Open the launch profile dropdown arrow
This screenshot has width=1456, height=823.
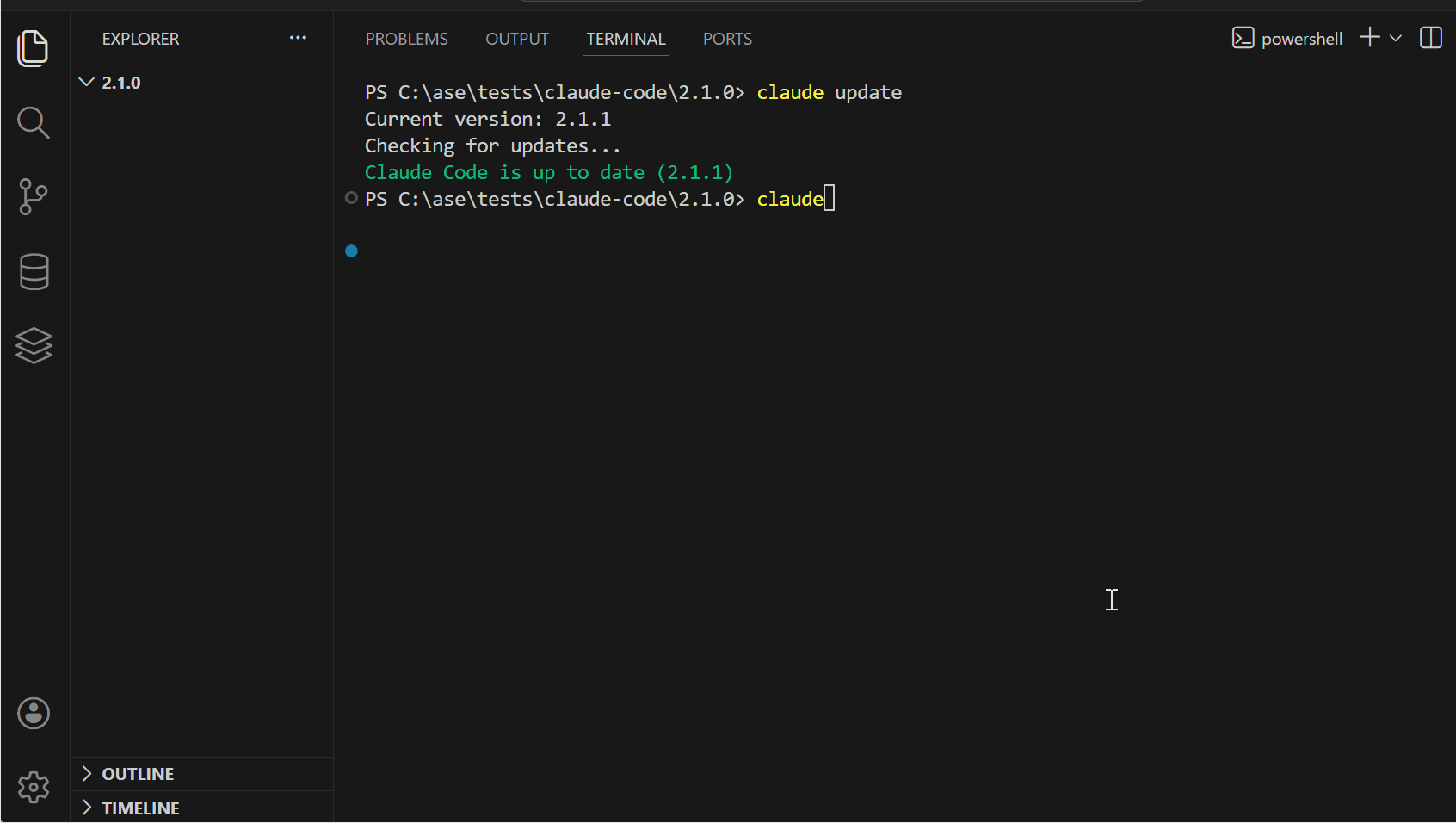tap(1396, 38)
